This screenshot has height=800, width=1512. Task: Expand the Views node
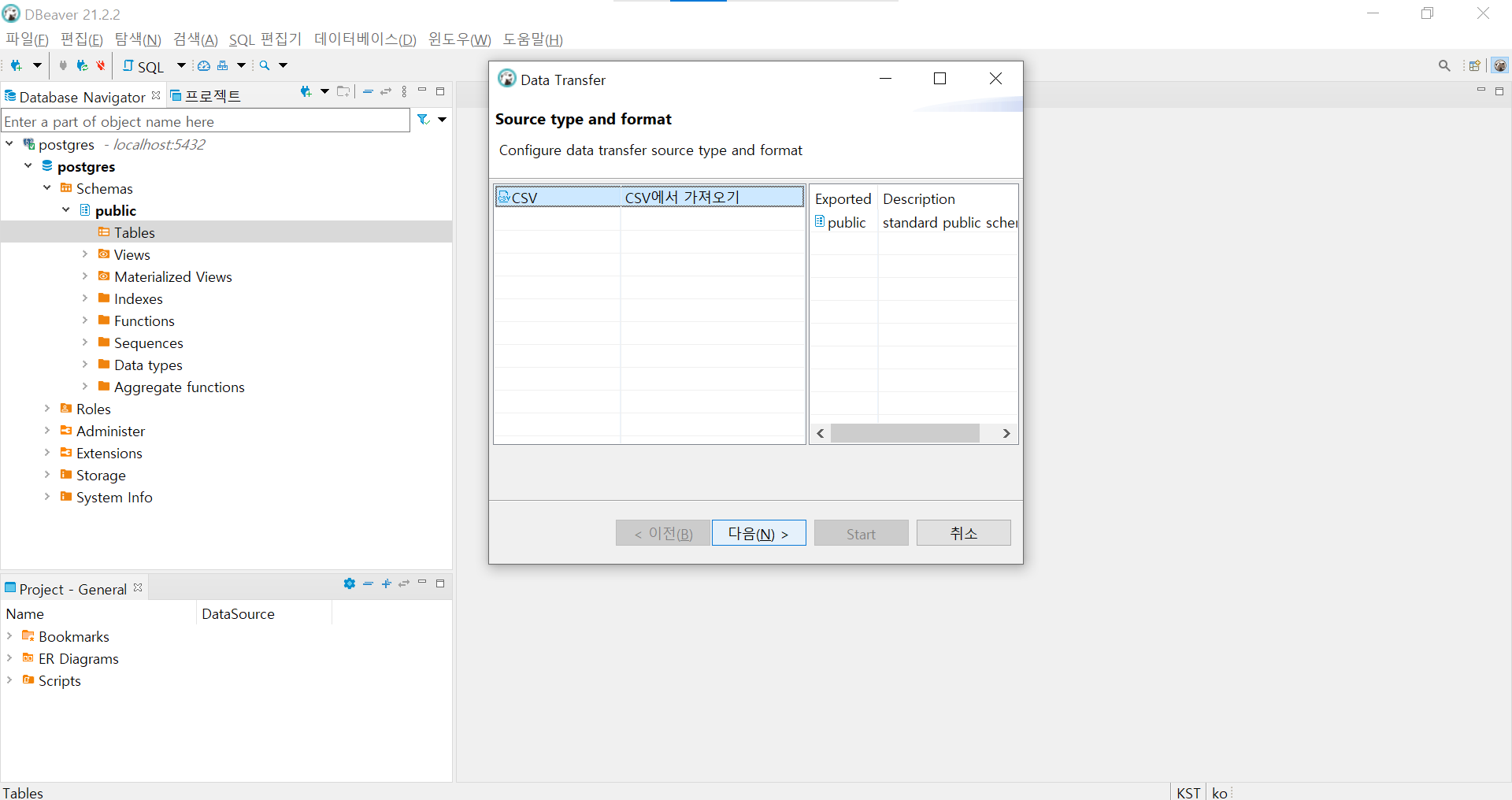pos(85,254)
